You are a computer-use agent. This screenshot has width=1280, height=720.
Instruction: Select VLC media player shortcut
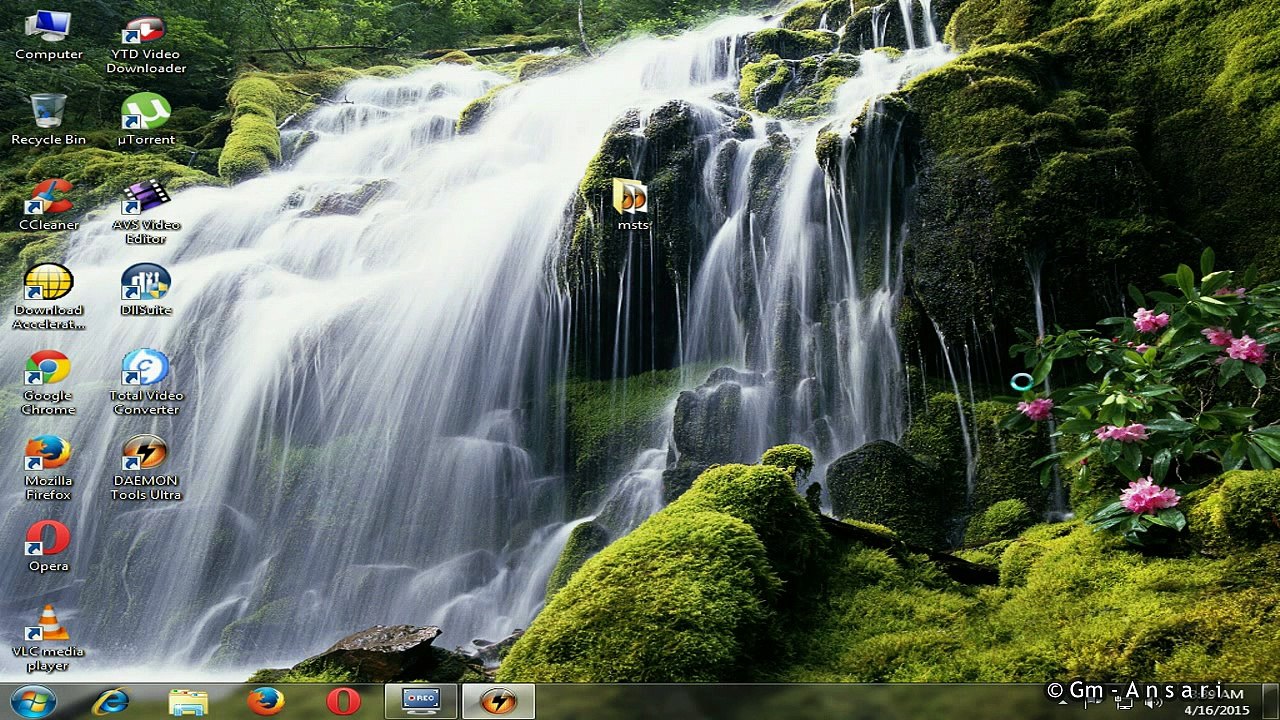(x=48, y=638)
